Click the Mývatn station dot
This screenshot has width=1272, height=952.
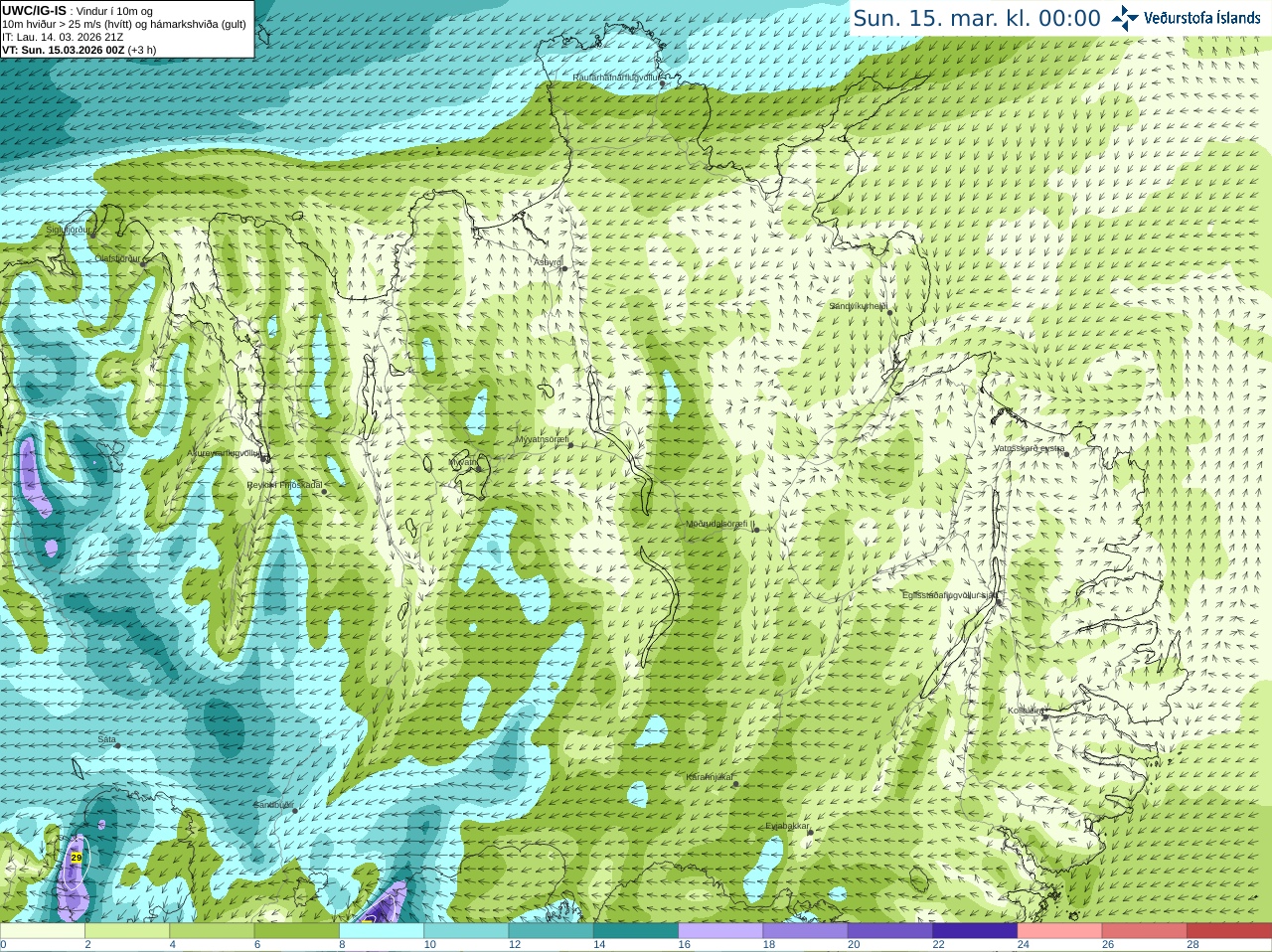click(x=478, y=468)
